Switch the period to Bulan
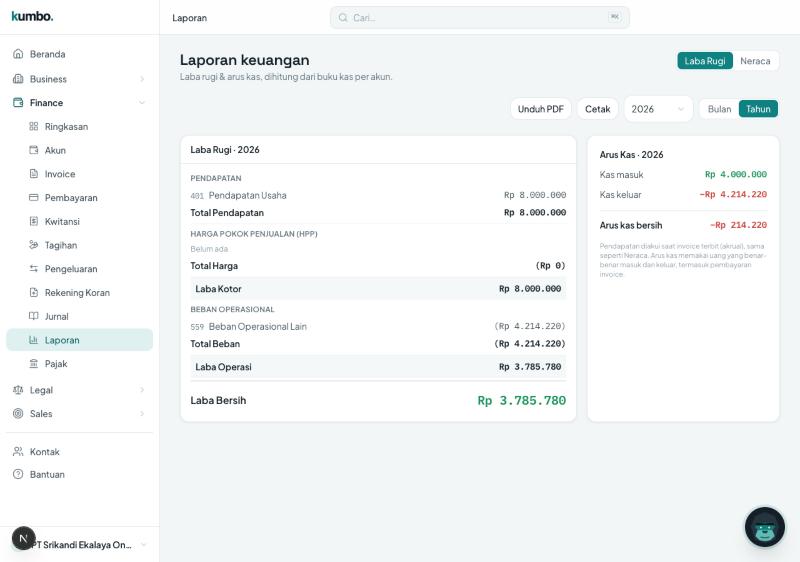The height and width of the screenshot is (562, 800). click(x=719, y=109)
